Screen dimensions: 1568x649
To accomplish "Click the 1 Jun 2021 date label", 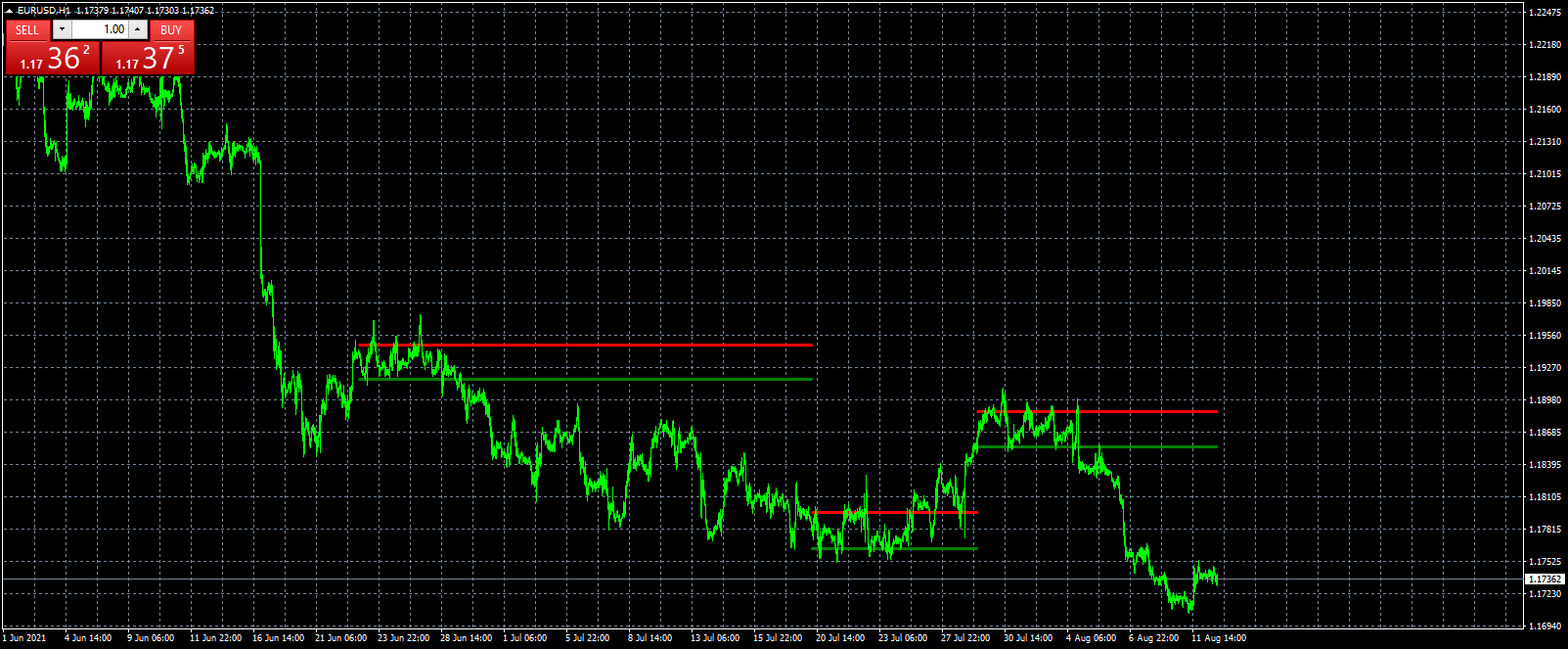I will tap(24, 638).
